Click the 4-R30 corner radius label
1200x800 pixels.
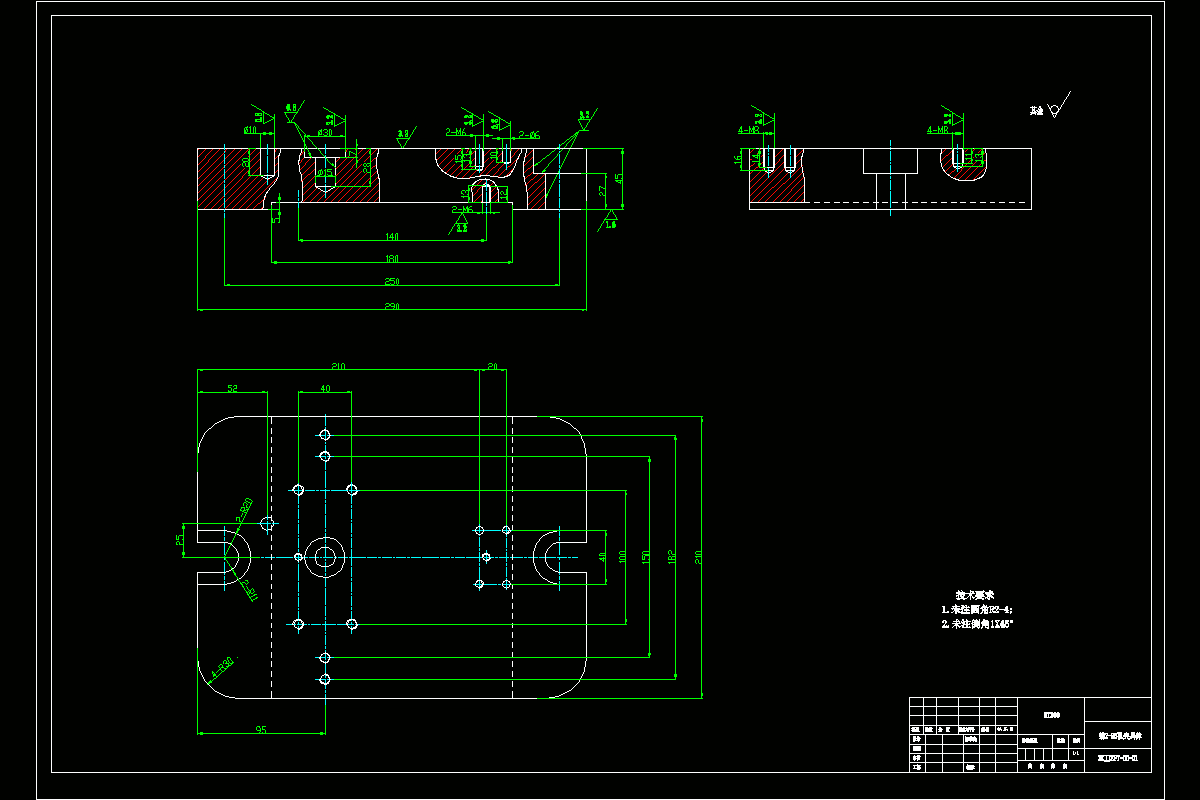pos(221,668)
